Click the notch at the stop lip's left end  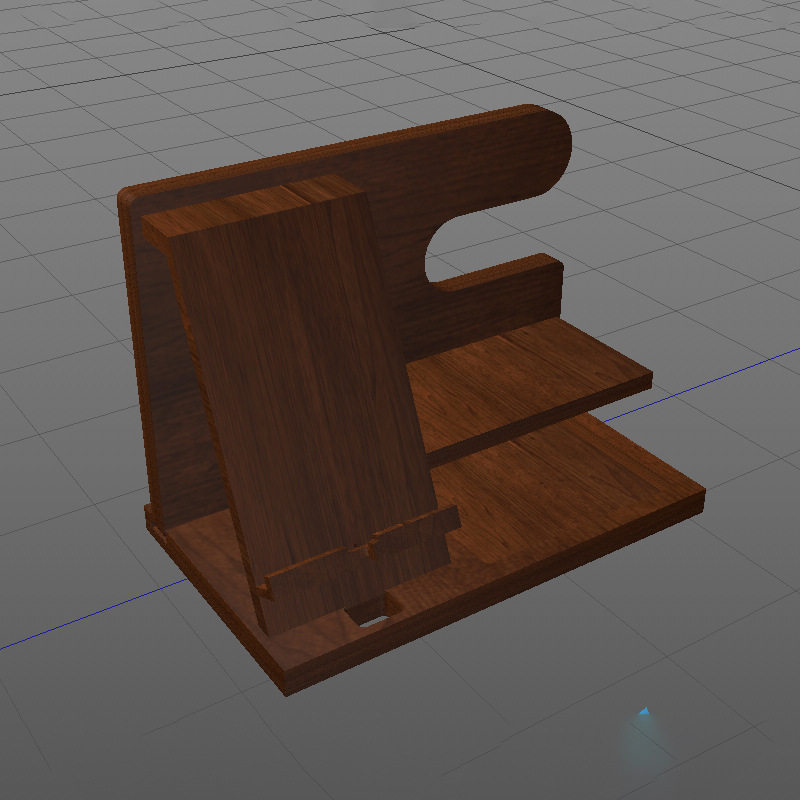[267, 590]
